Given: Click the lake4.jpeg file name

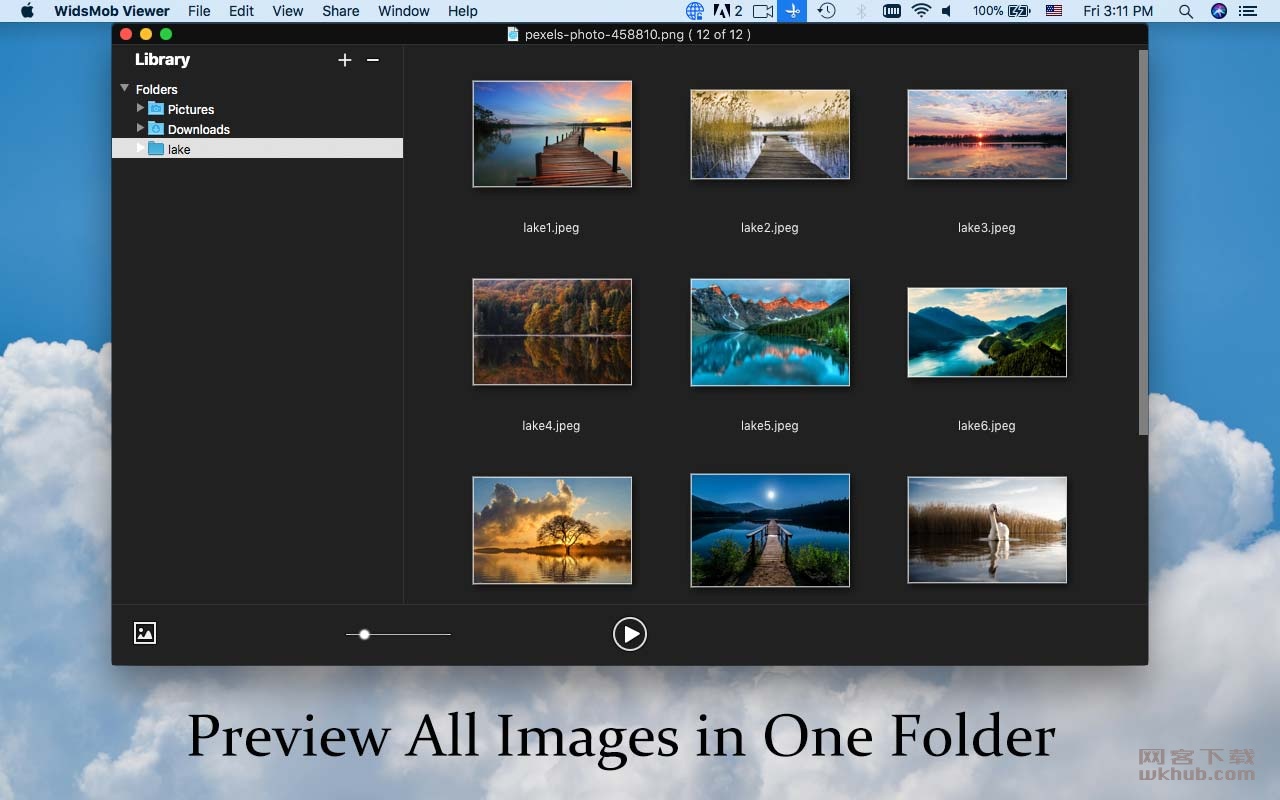Looking at the screenshot, I should coord(551,425).
